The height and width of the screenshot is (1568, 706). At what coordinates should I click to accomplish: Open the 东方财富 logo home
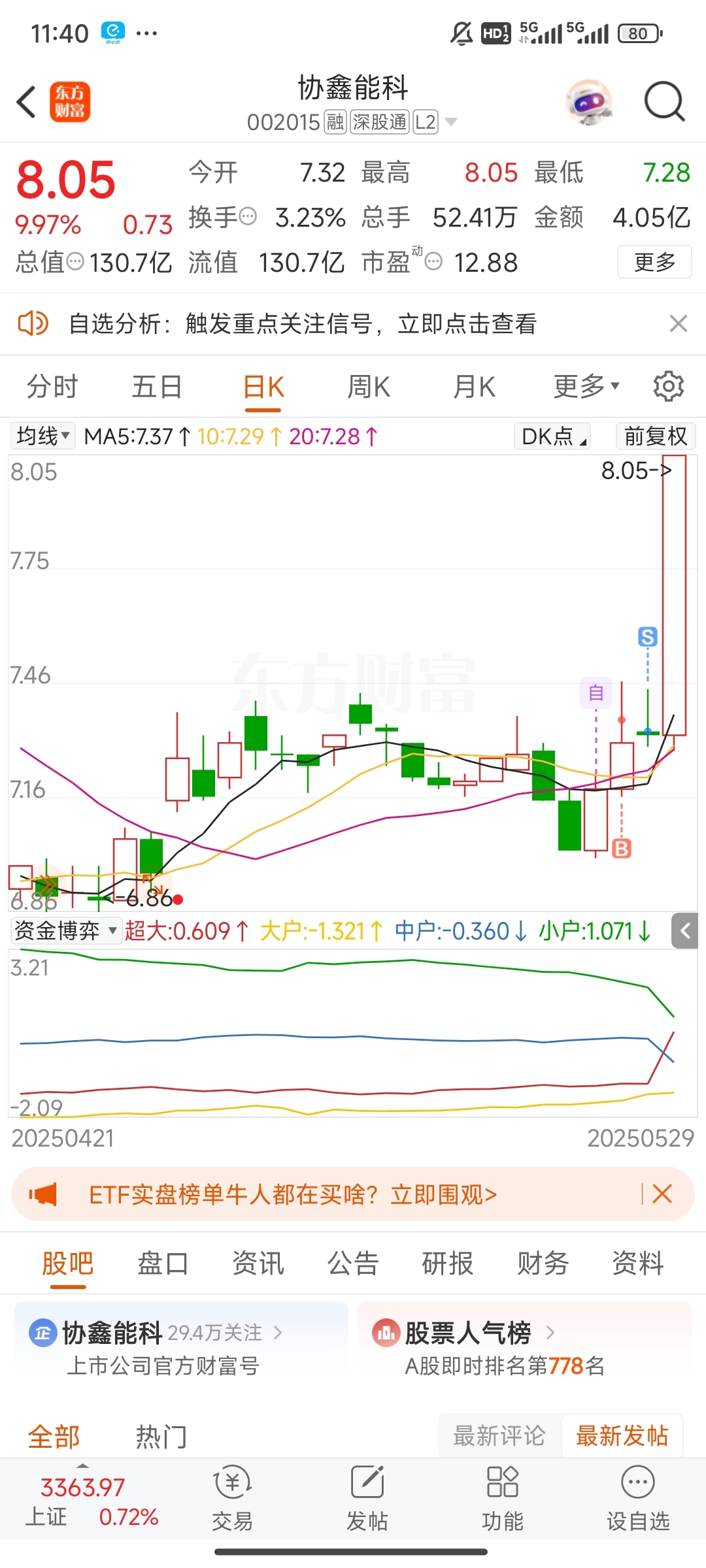(x=70, y=102)
